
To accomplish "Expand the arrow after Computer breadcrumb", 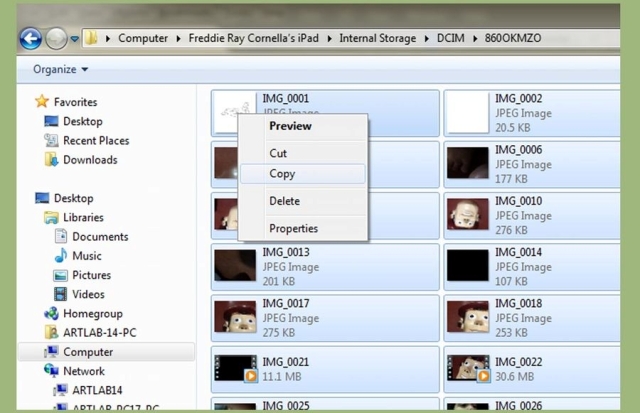I will (x=178, y=38).
